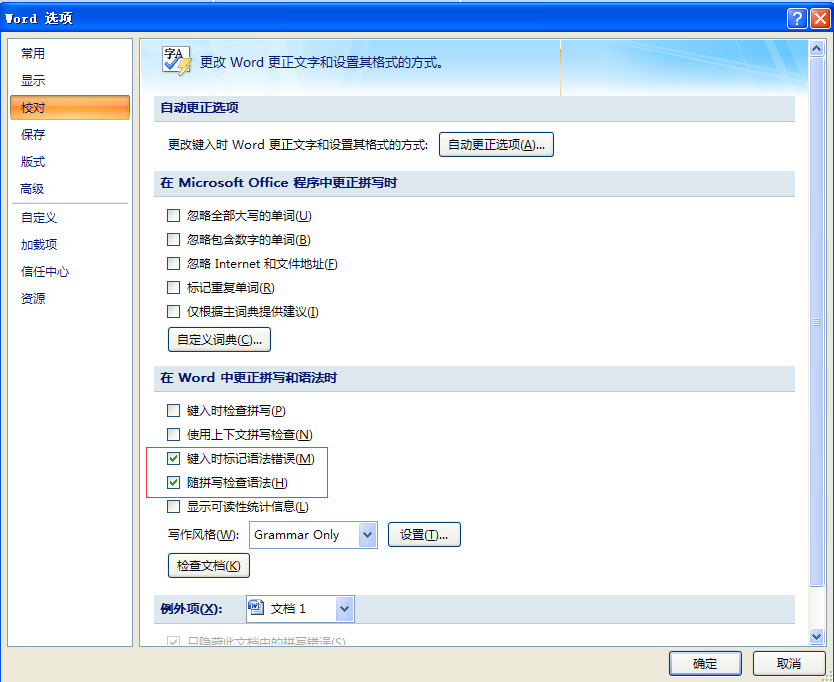
Task: Click the Word document icon in exceptions dropdown
Action: [x=256, y=607]
